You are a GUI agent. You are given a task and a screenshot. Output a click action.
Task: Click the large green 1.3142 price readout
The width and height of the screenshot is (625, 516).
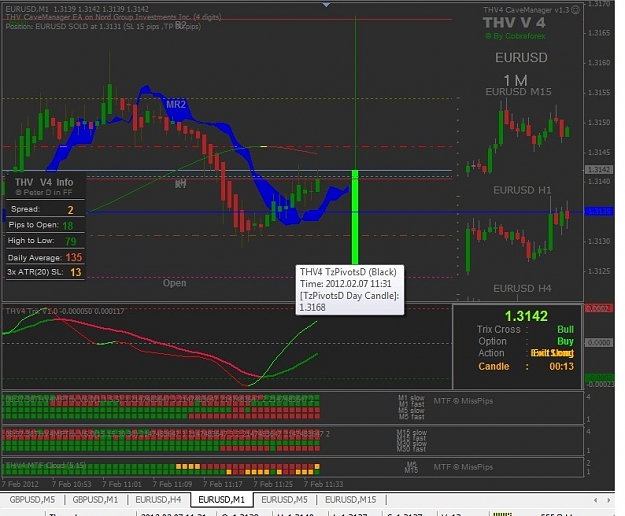tap(526, 316)
